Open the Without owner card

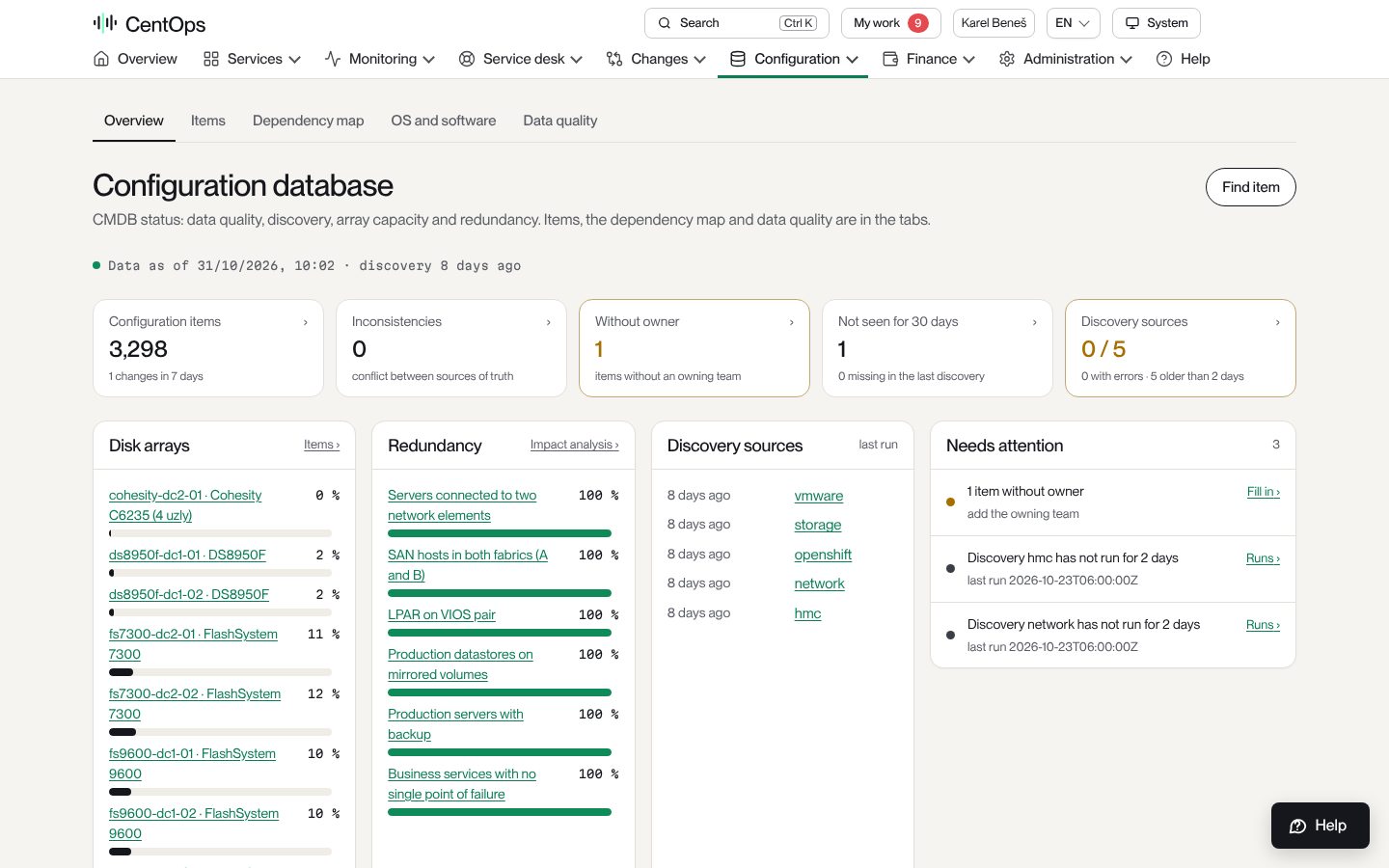click(694, 348)
